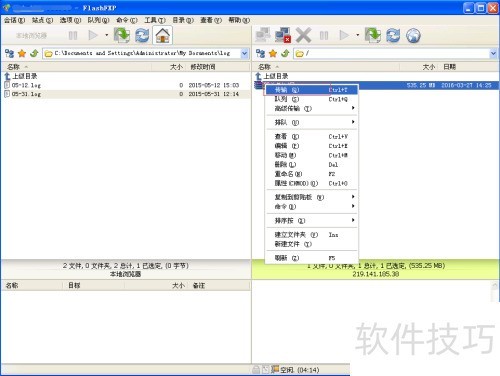500x376 pixels.
Task: Expand 复制到剪贴板 submenu in the context menu
Action: 311,197
